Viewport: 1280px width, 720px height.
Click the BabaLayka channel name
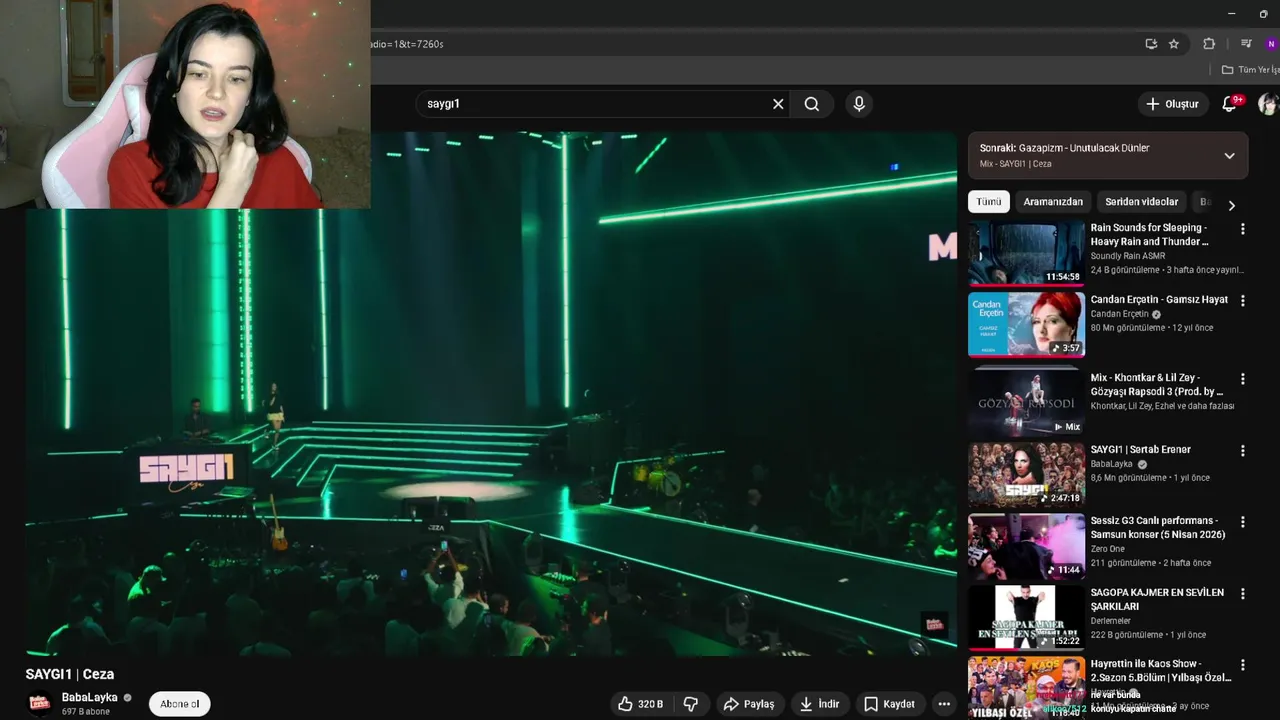(x=90, y=697)
